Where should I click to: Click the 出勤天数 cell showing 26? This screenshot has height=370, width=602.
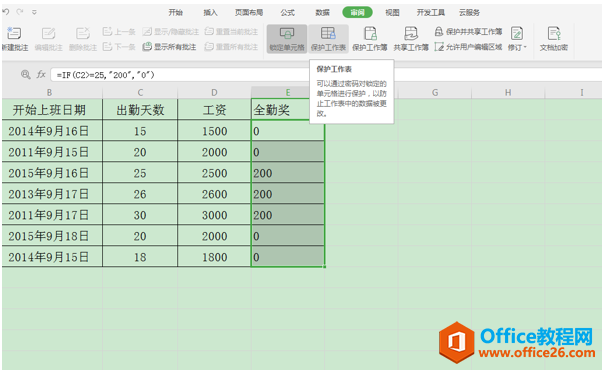click(140, 194)
